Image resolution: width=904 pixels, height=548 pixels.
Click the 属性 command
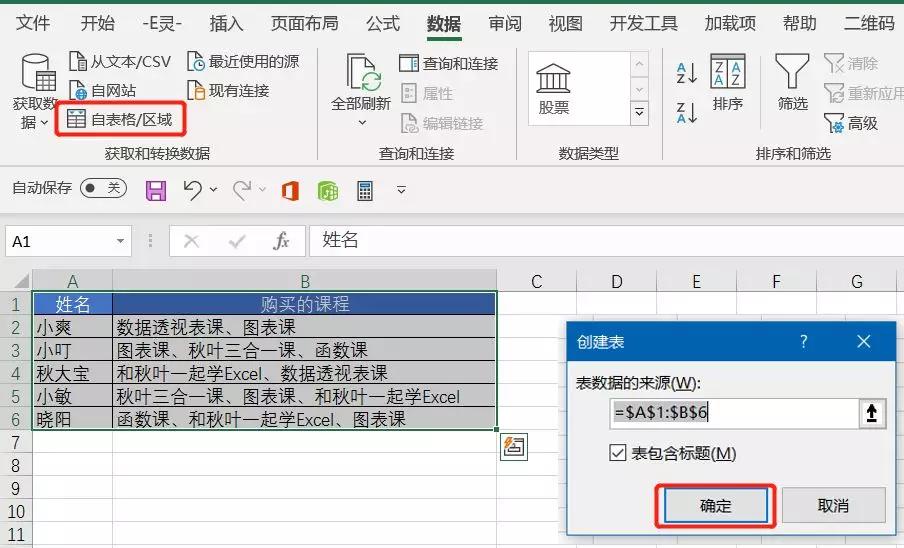pyautogui.click(x=427, y=93)
